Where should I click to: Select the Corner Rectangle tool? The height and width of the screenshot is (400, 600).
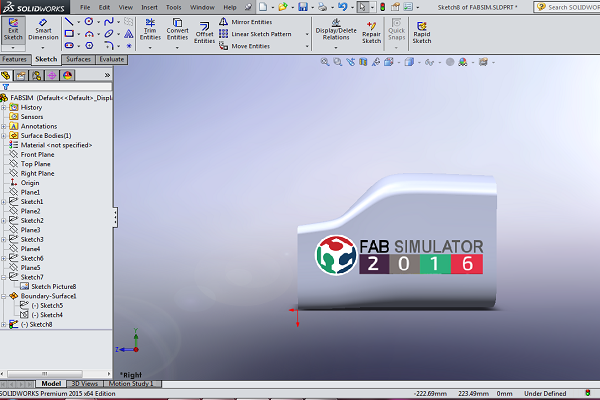(x=69, y=34)
